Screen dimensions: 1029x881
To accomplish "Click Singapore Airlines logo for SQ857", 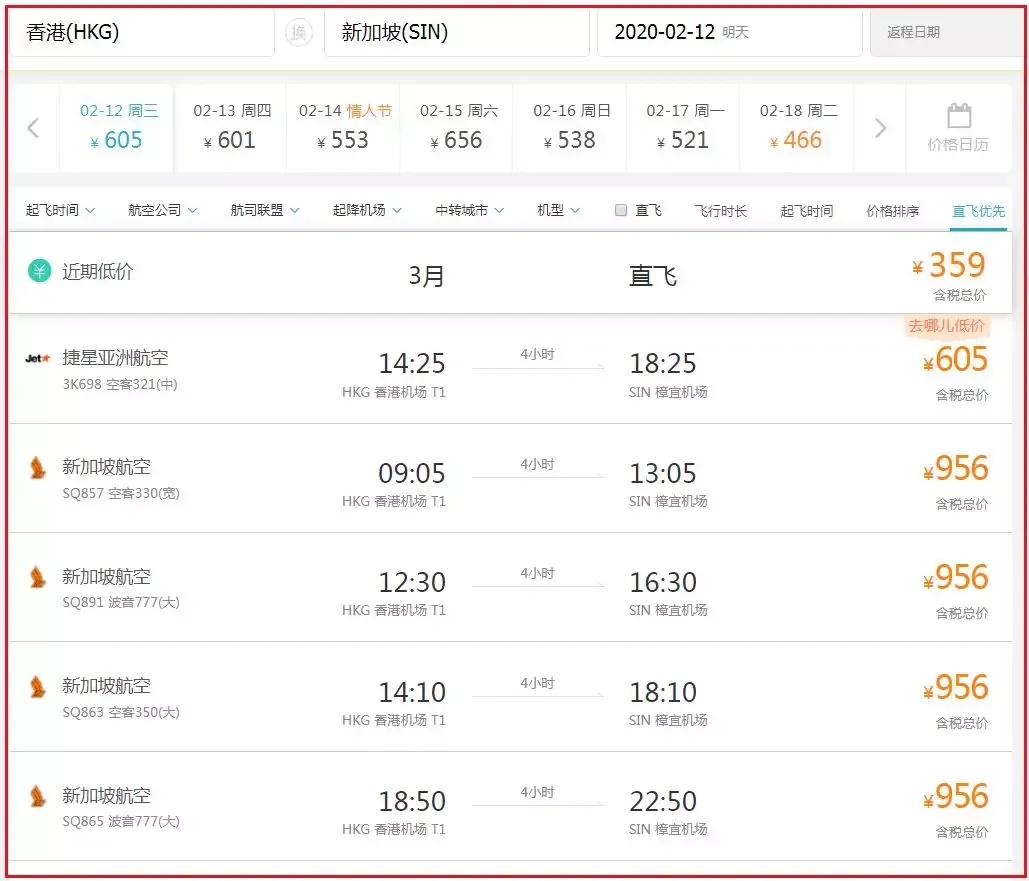I will click(x=37, y=468).
